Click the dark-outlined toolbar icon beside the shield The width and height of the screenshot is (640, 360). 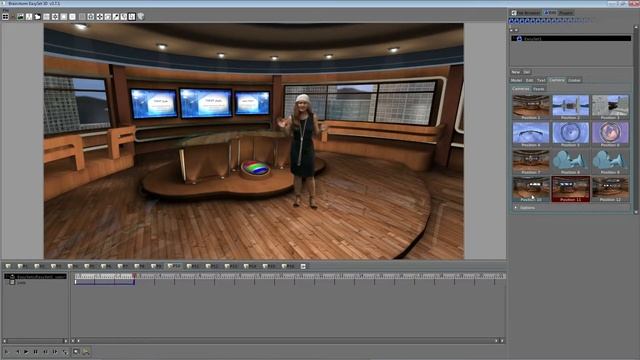click(132, 17)
